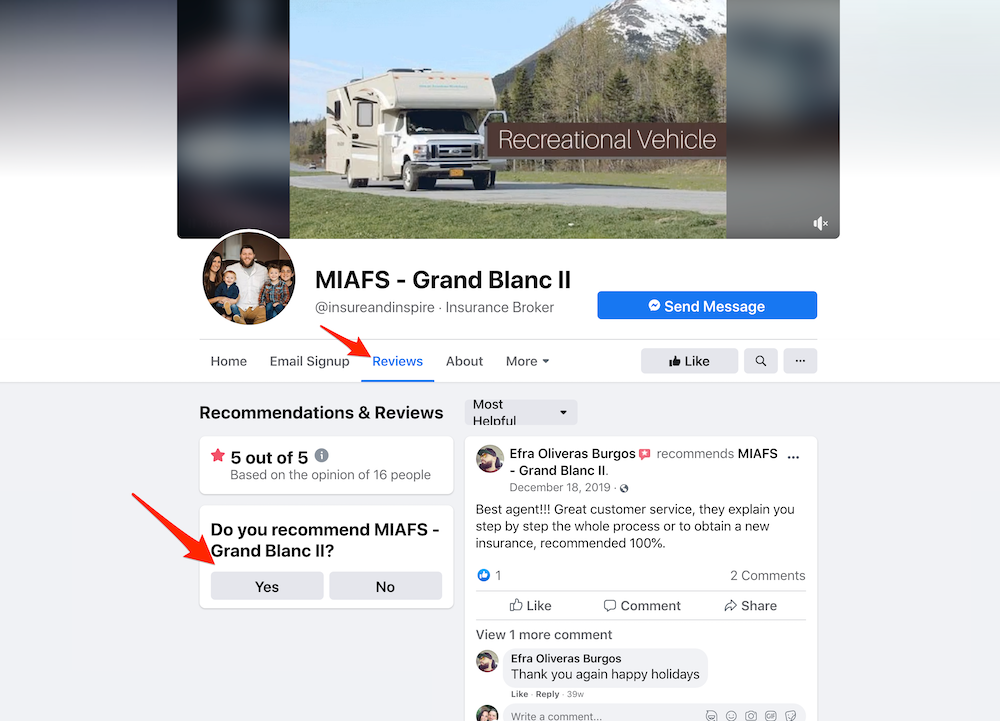1000x721 pixels.
Task: Click the search magnifier icon on page
Action: (x=760, y=361)
